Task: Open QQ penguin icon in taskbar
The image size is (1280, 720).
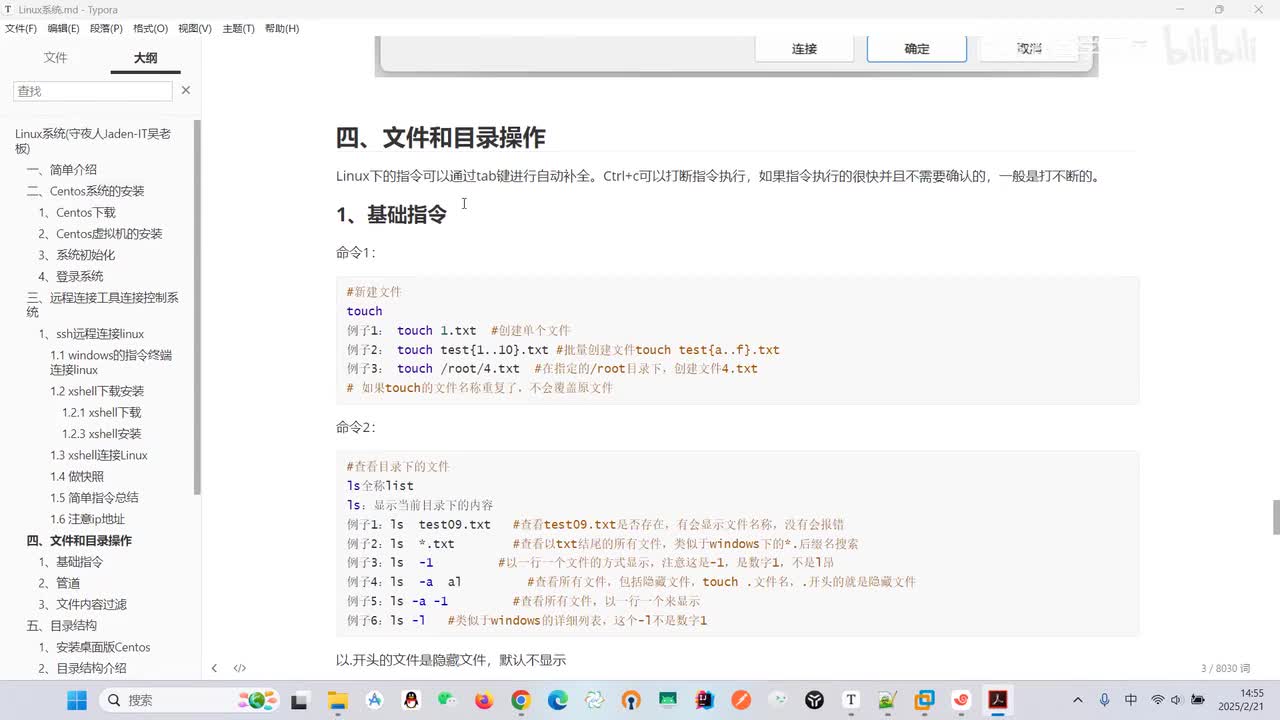Action: click(x=411, y=700)
